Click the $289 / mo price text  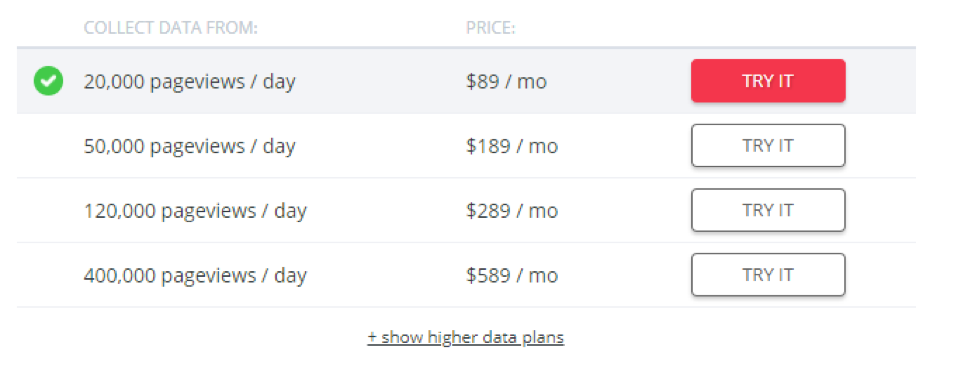pyautogui.click(x=512, y=211)
